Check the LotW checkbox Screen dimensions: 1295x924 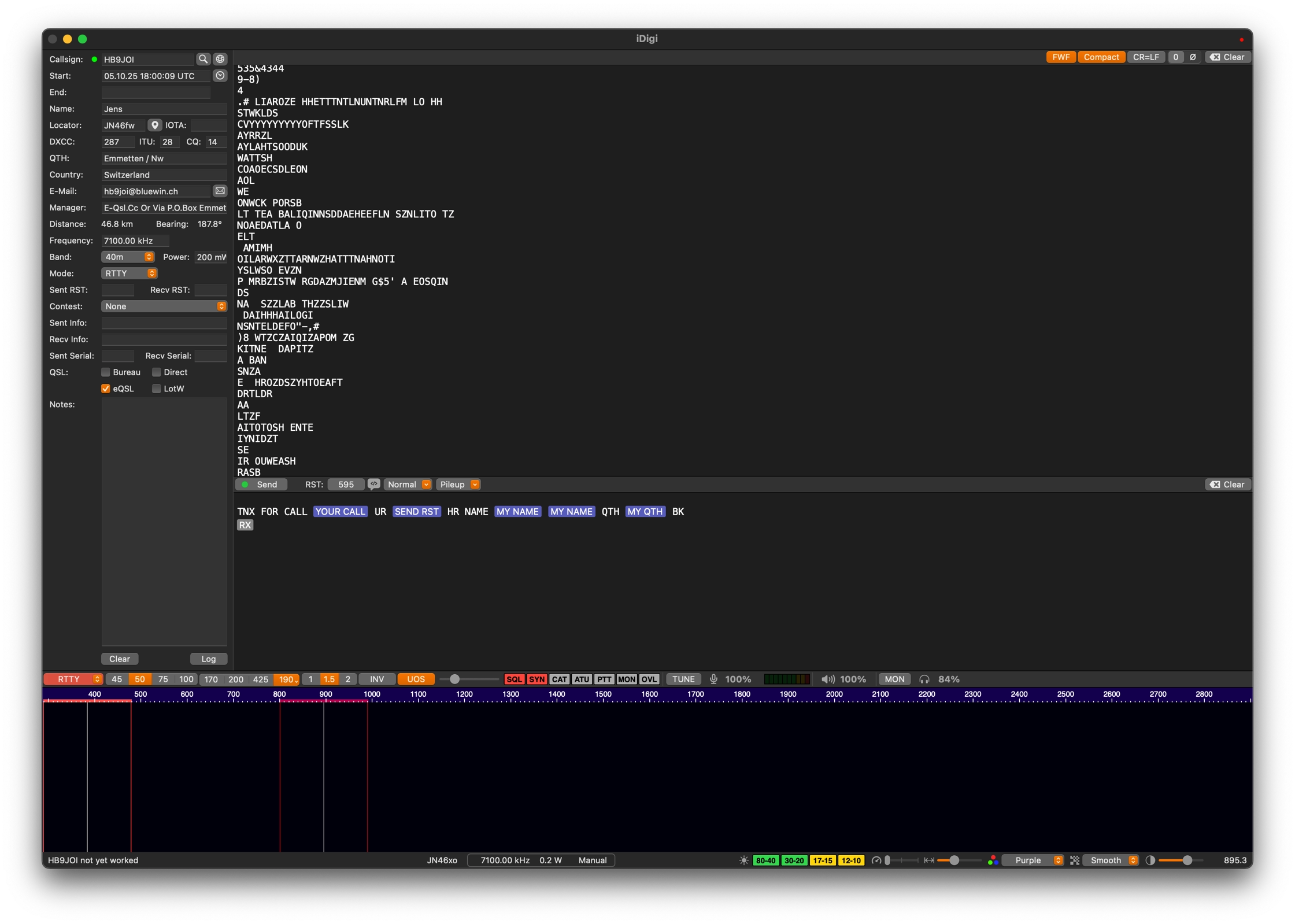tap(156, 389)
